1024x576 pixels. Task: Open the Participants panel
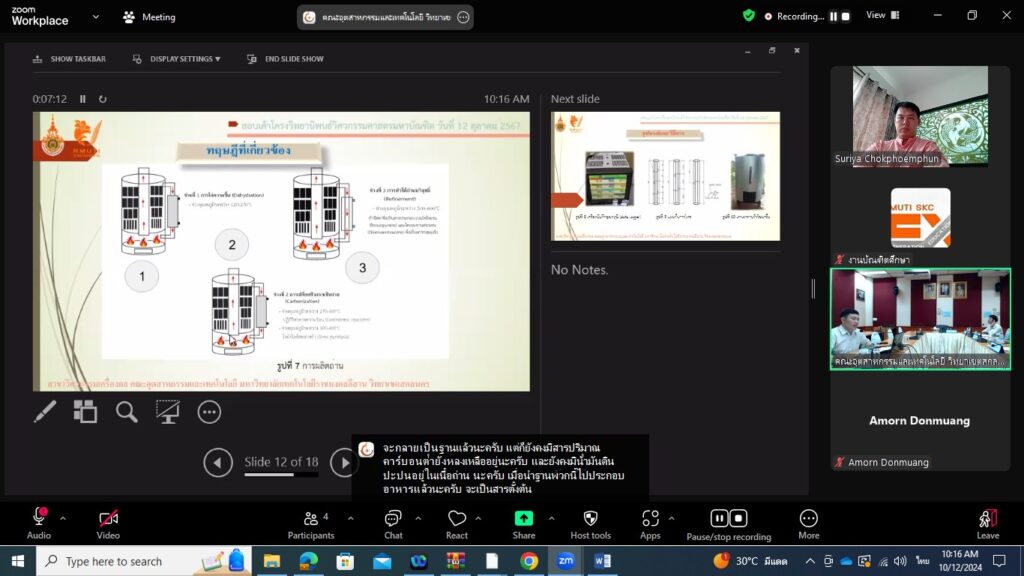pyautogui.click(x=311, y=523)
